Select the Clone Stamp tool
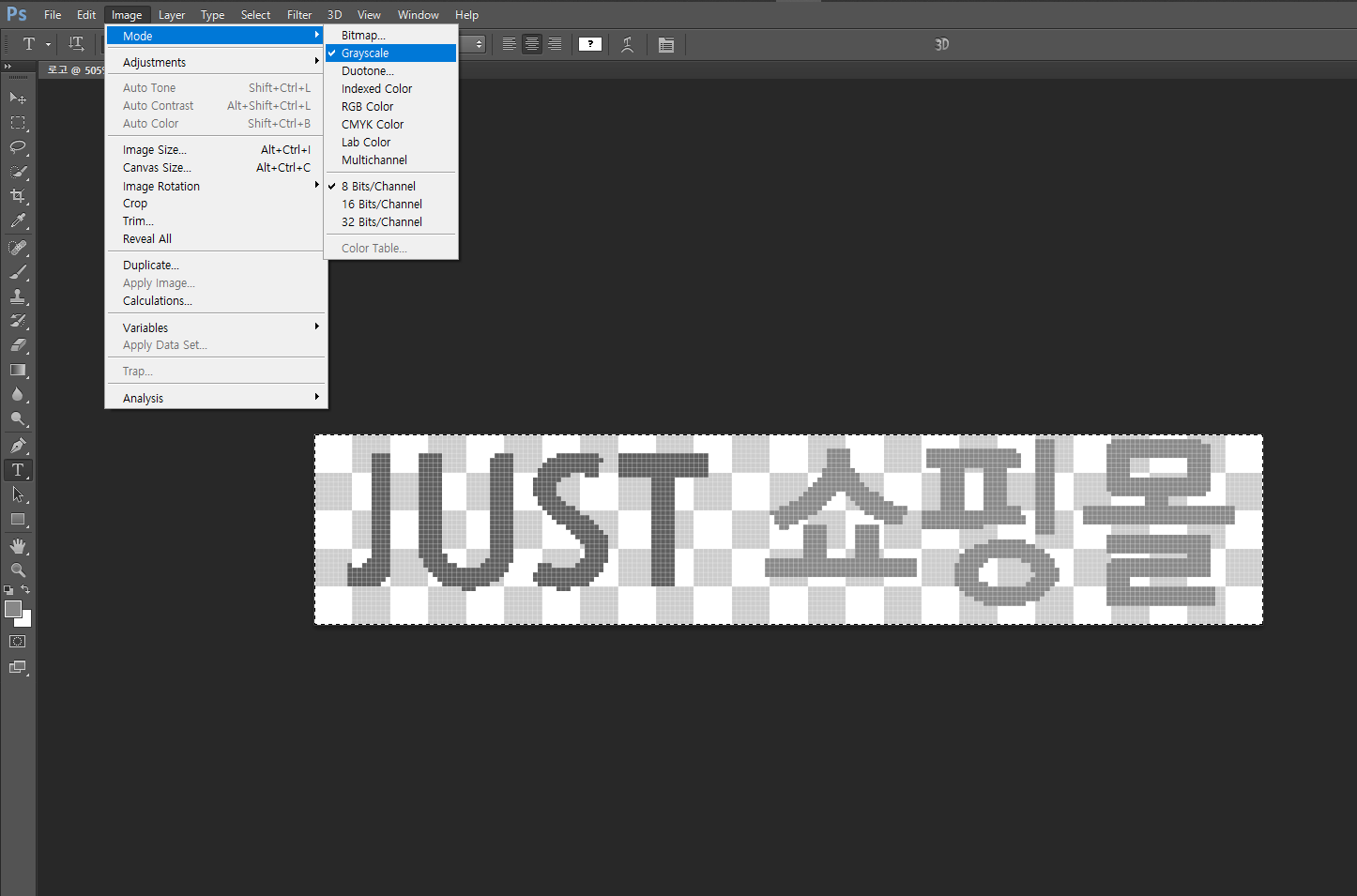The height and width of the screenshot is (896, 1357). click(x=18, y=296)
